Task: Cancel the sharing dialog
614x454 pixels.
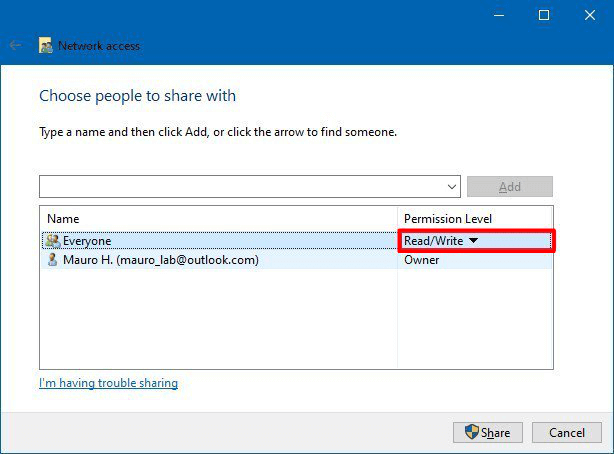Action: [566, 432]
